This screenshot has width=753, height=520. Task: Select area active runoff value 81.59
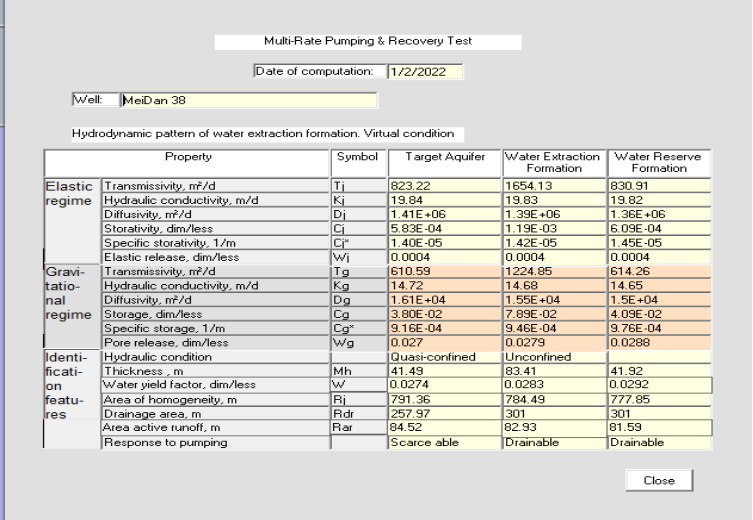pos(659,427)
